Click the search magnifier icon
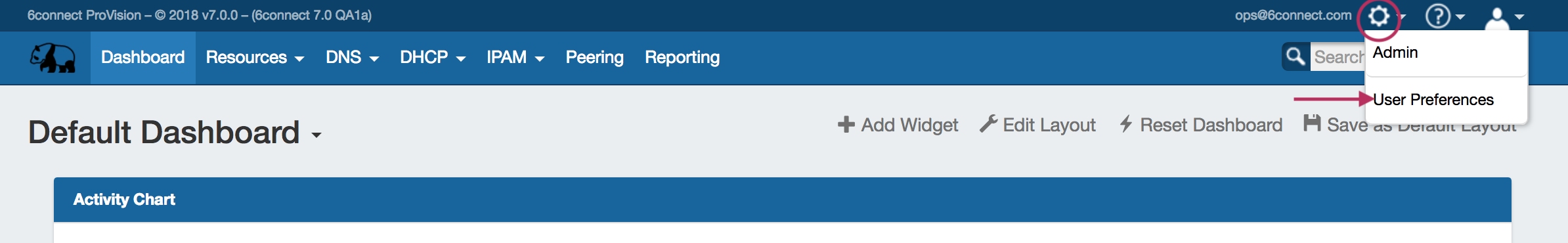1568x243 pixels. 1296,56
